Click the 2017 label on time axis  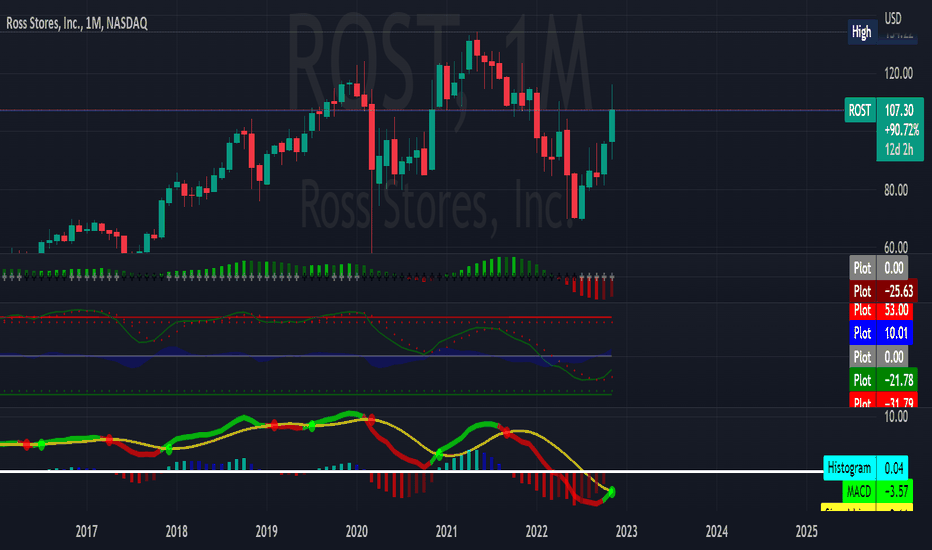coord(87,531)
